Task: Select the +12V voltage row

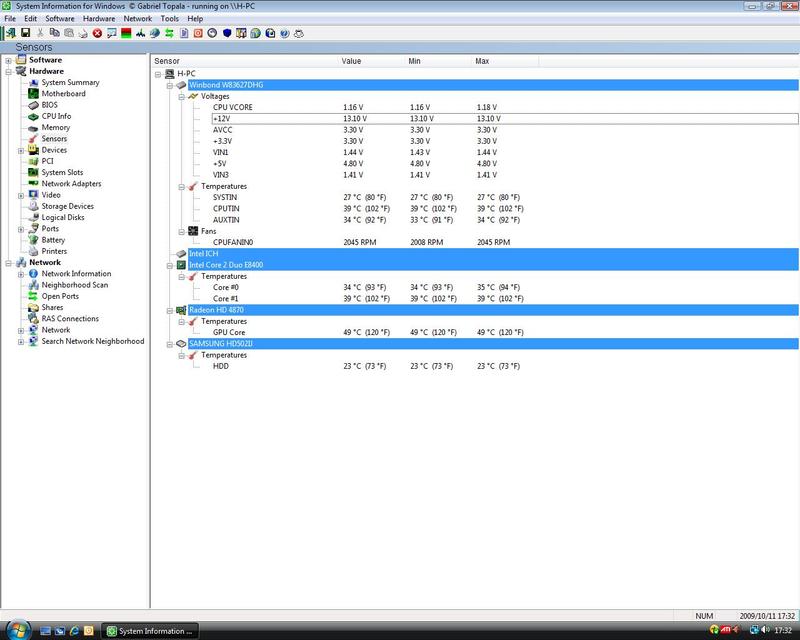Action: [222, 118]
